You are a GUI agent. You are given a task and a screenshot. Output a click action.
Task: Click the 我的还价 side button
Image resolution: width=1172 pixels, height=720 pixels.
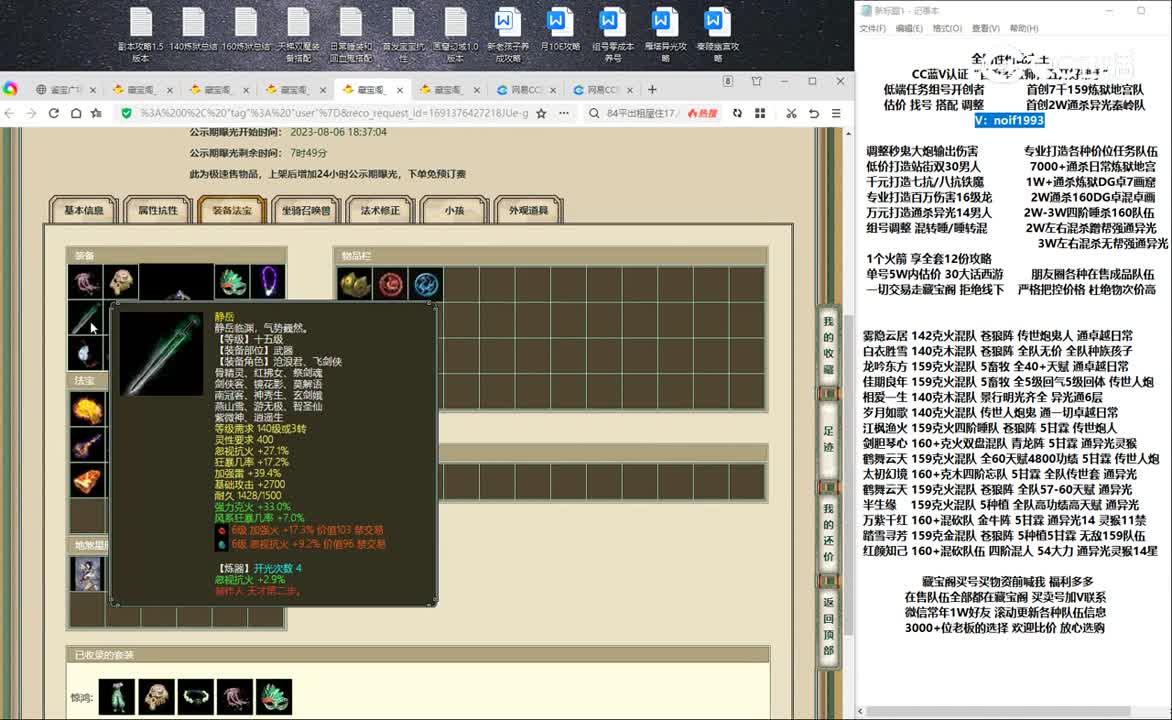tap(828, 532)
